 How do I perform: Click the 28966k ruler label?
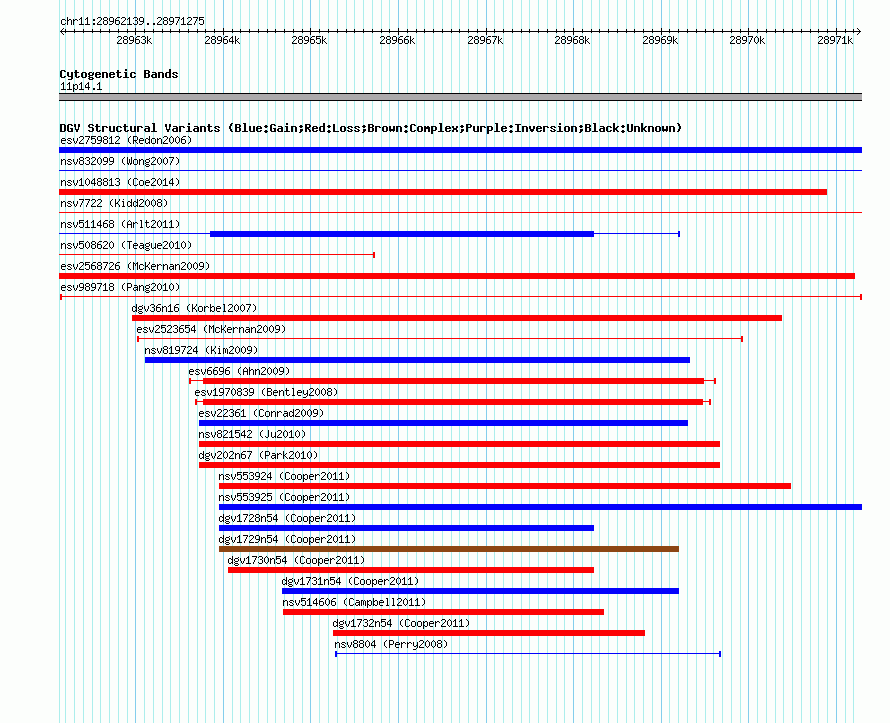[397, 40]
